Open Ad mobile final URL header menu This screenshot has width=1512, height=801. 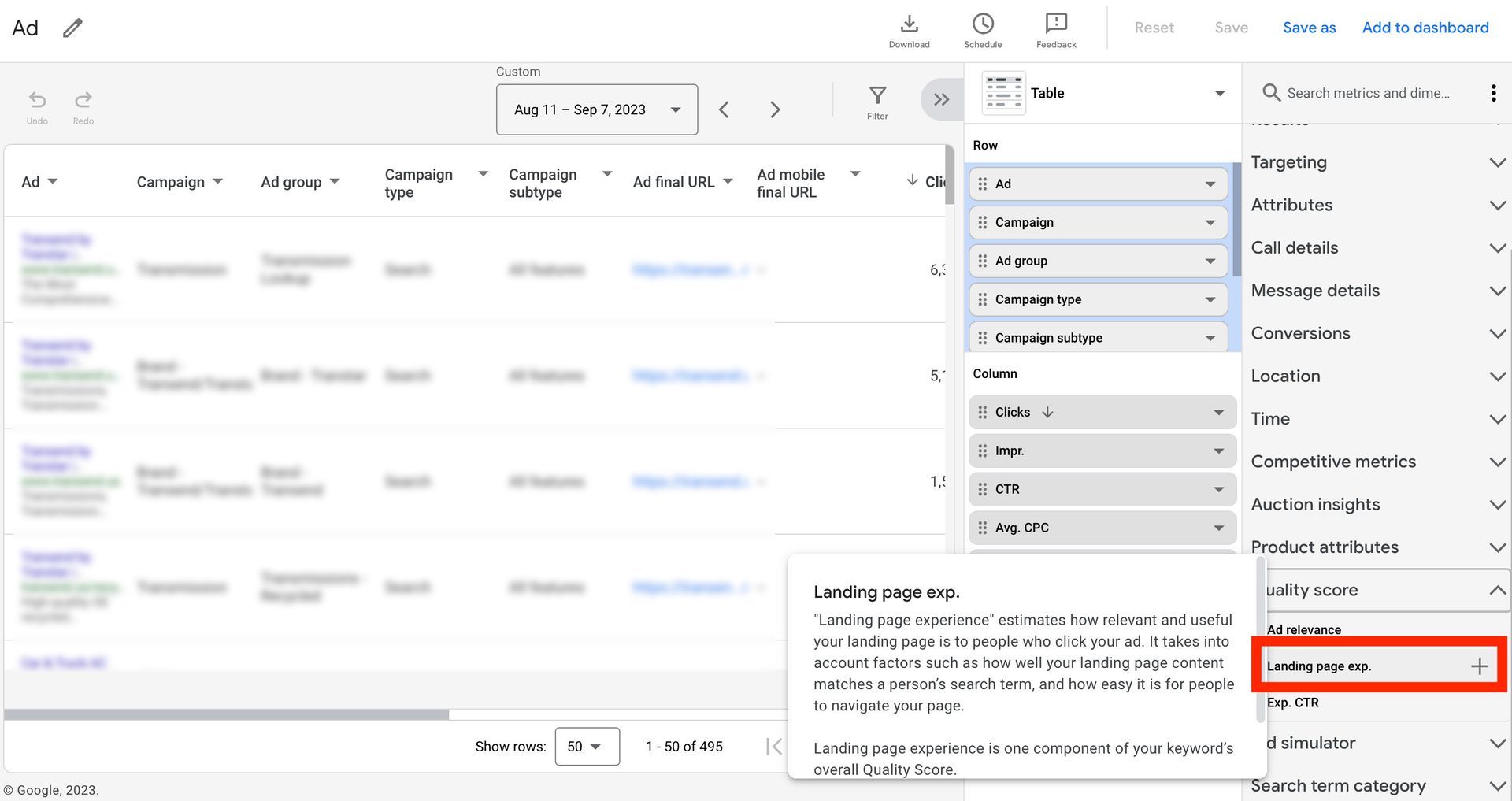[x=855, y=173]
